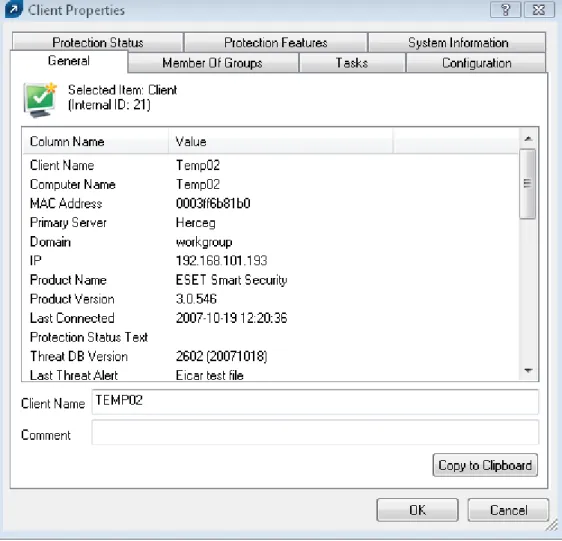Click the Client Name input field
This screenshot has height=541, width=562.
pyautogui.click(x=315, y=402)
